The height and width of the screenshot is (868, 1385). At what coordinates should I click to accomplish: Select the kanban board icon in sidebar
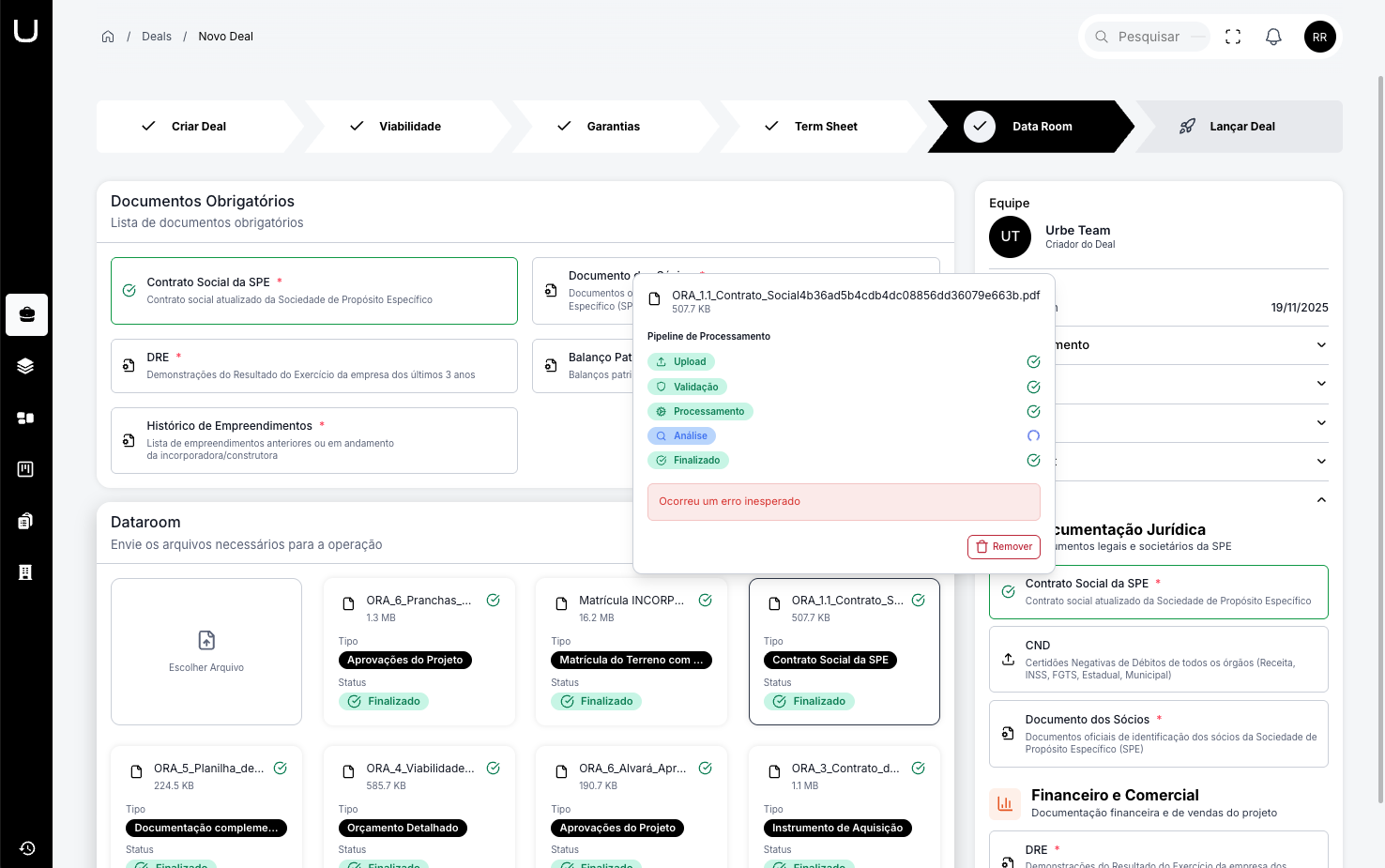(26, 469)
